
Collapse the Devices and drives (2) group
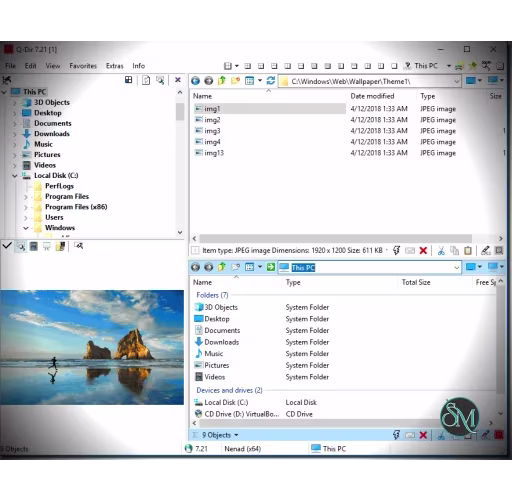tap(229, 390)
